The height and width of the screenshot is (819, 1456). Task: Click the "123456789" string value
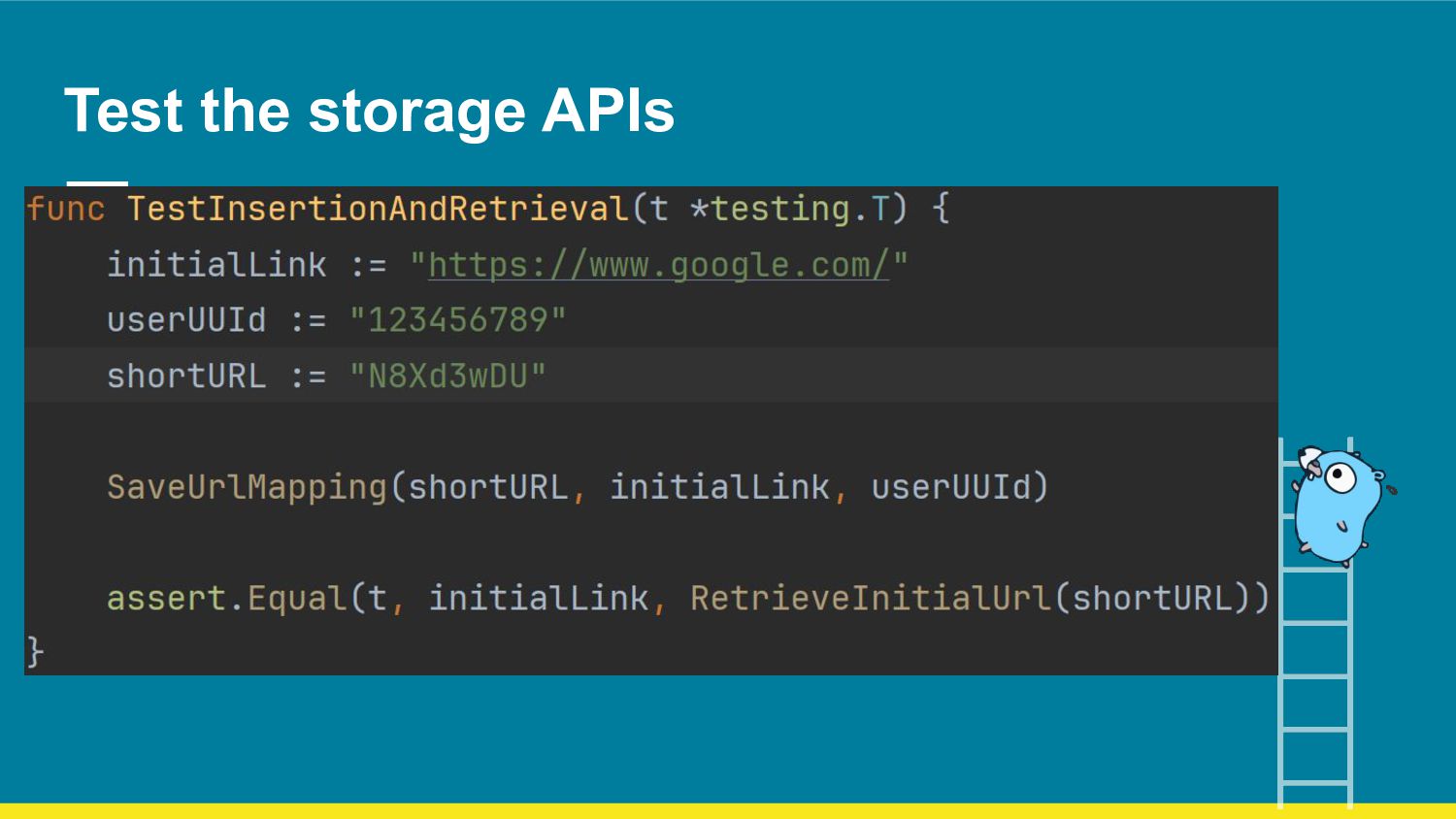click(457, 319)
